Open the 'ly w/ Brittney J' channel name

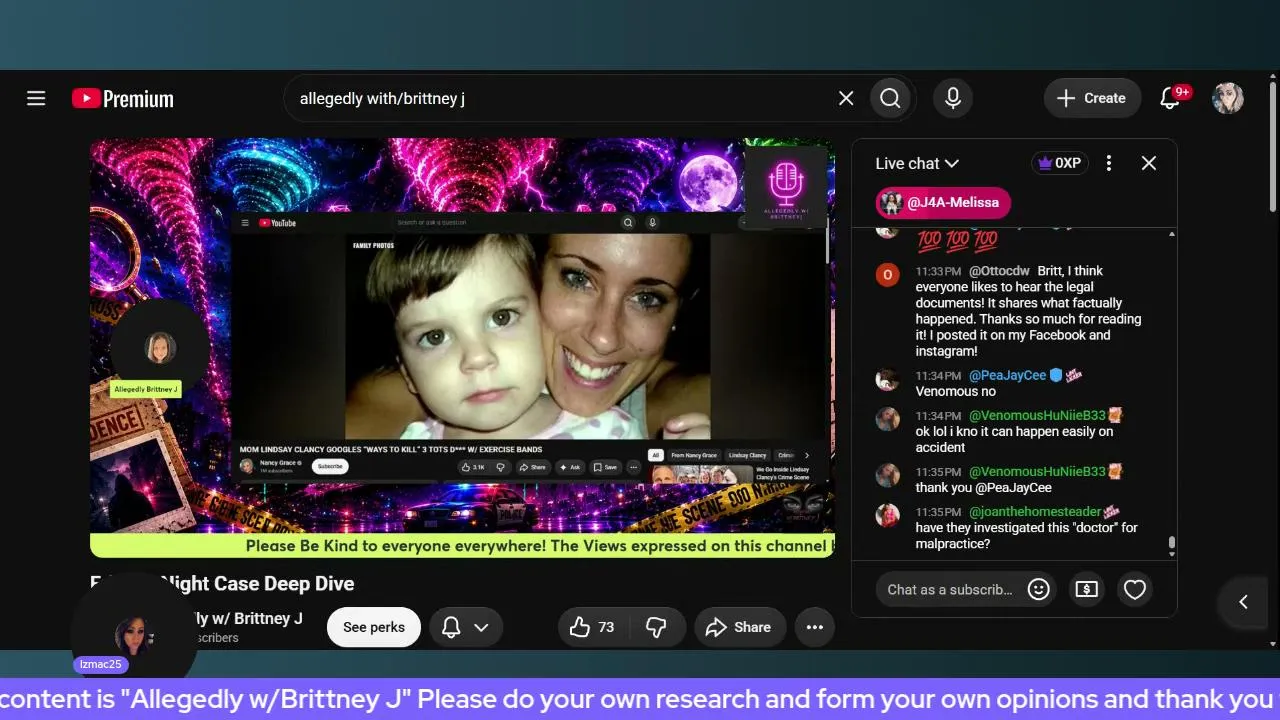click(x=248, y=618)
